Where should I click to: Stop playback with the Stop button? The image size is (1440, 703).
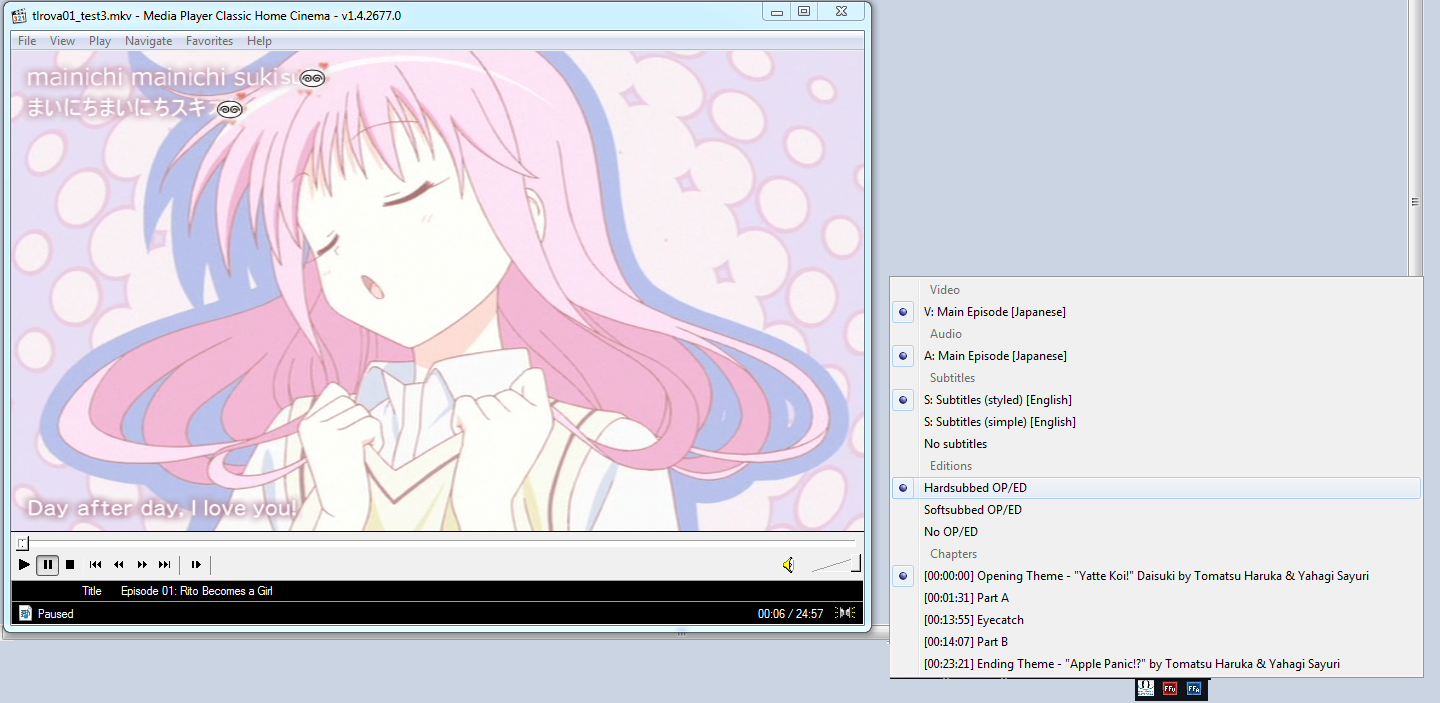(70, 565)
